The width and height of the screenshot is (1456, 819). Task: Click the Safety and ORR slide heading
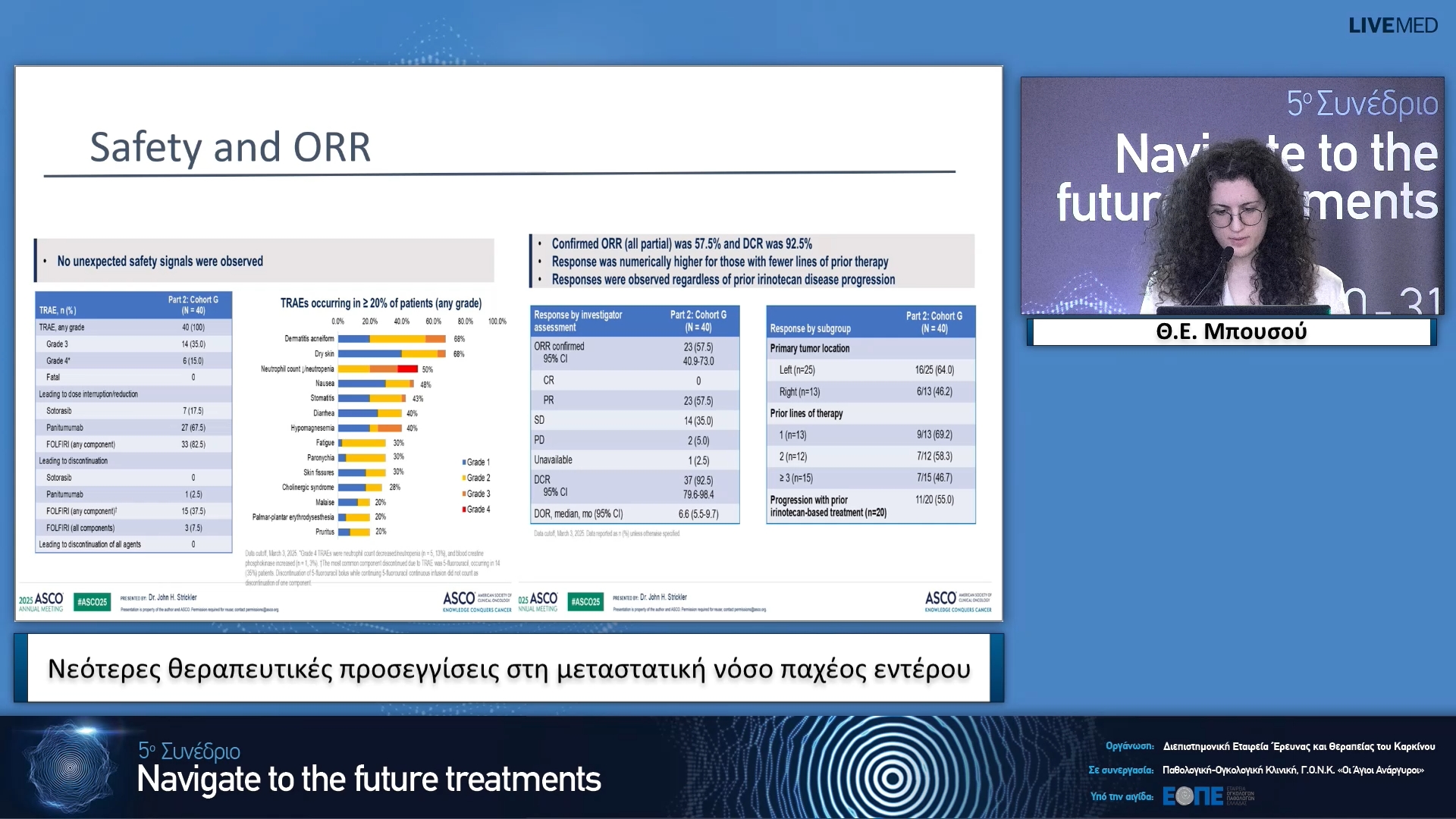[231, 147]
